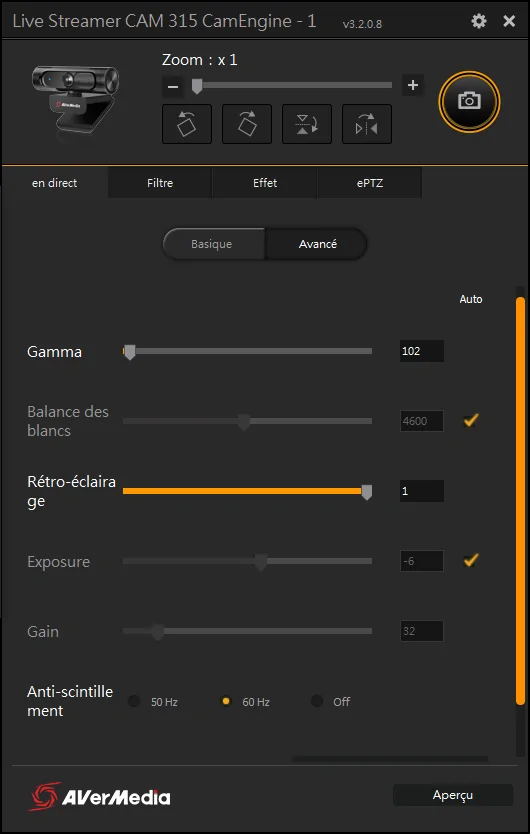Flip the image vertically
Viewport: 530px width, 834px height.
point(307,124)
